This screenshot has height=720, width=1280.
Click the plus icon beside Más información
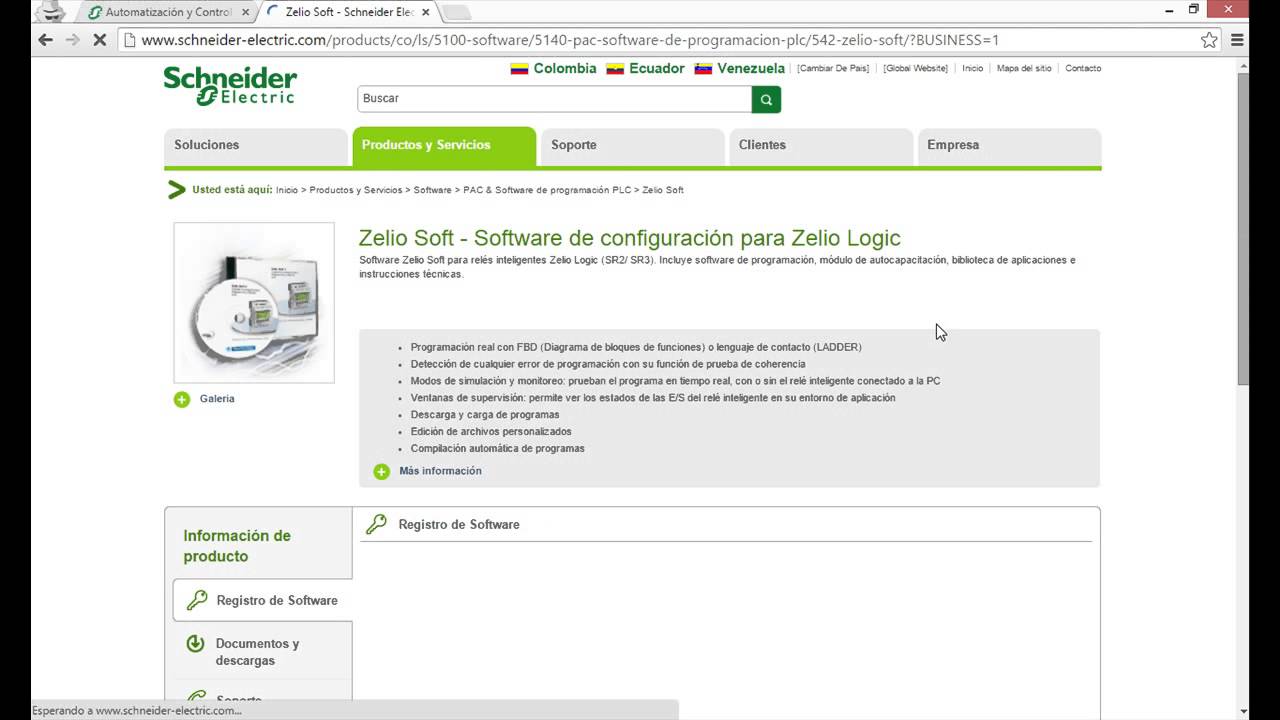381,472
